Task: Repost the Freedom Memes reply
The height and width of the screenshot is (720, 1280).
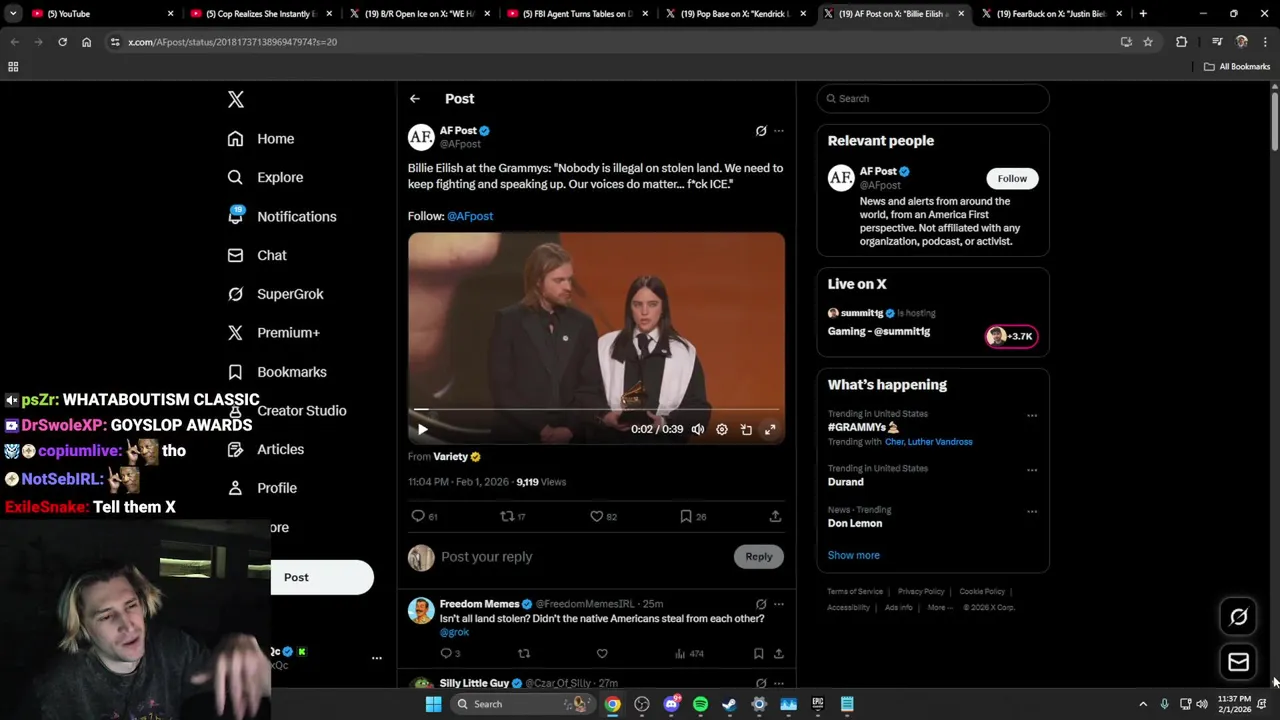Action: 524,654
